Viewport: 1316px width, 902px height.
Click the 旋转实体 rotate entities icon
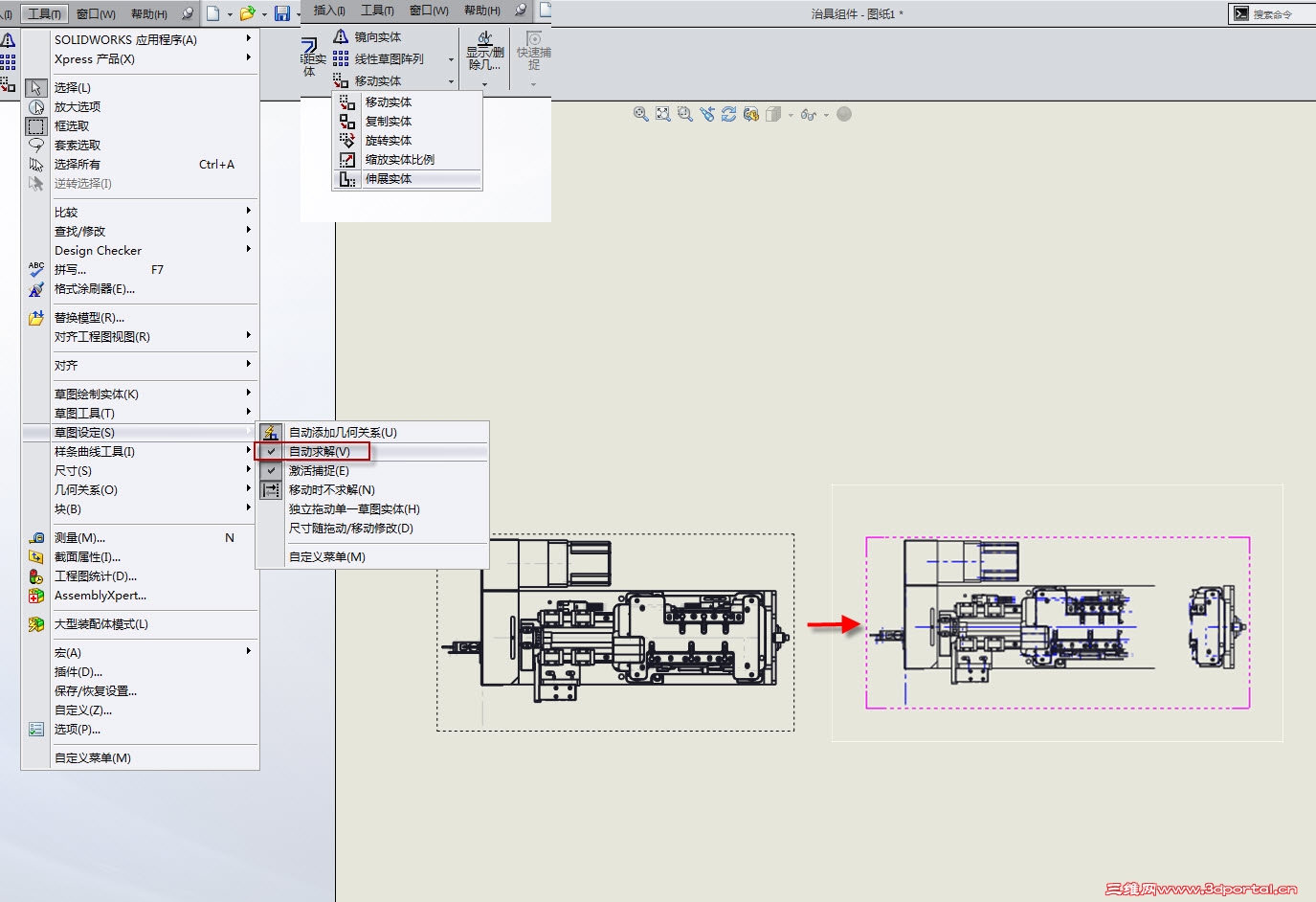(x=347, y=141)
